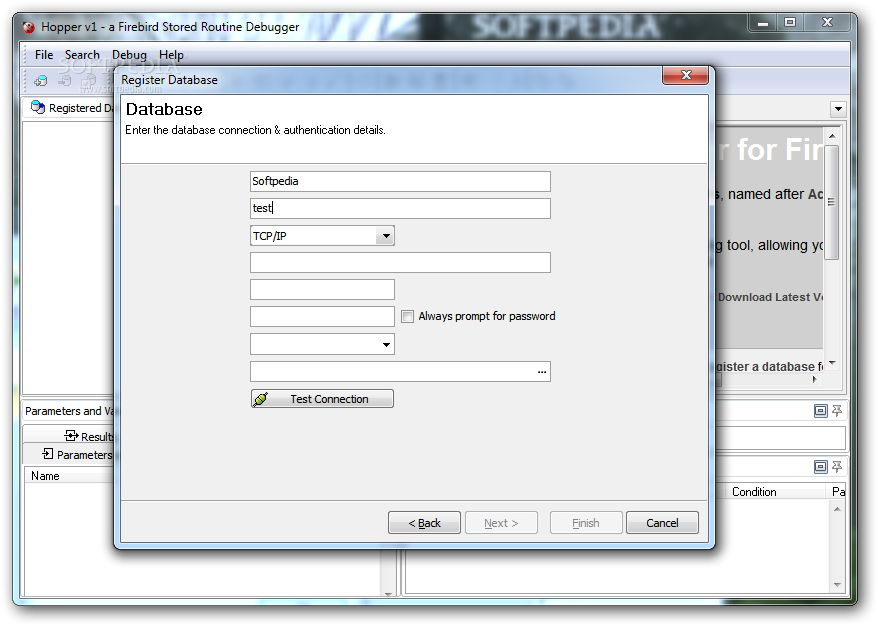Click the Parameters and Values panel title

click(69, 410)
